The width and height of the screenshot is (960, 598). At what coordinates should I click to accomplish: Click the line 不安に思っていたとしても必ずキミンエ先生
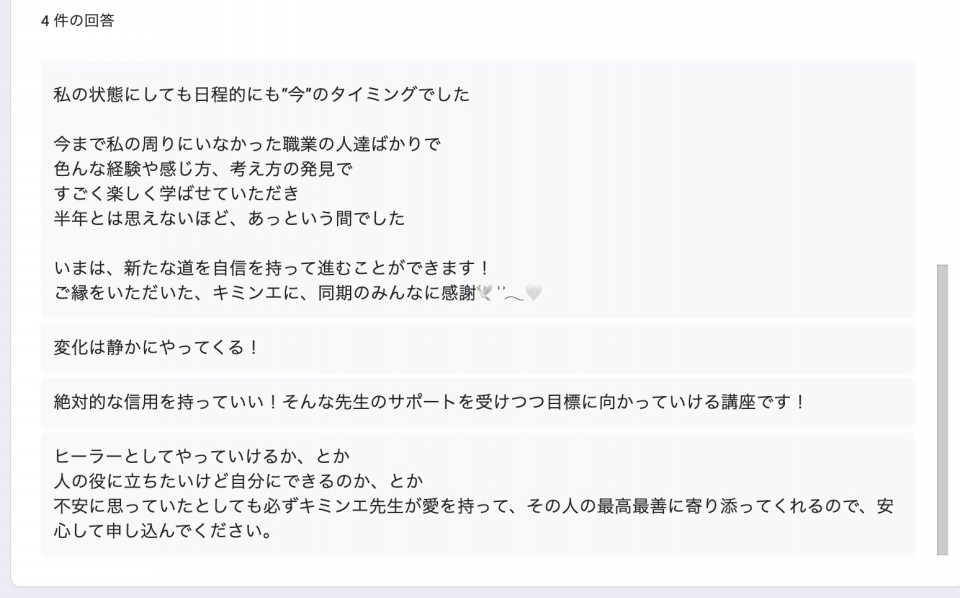pos(474,506)
